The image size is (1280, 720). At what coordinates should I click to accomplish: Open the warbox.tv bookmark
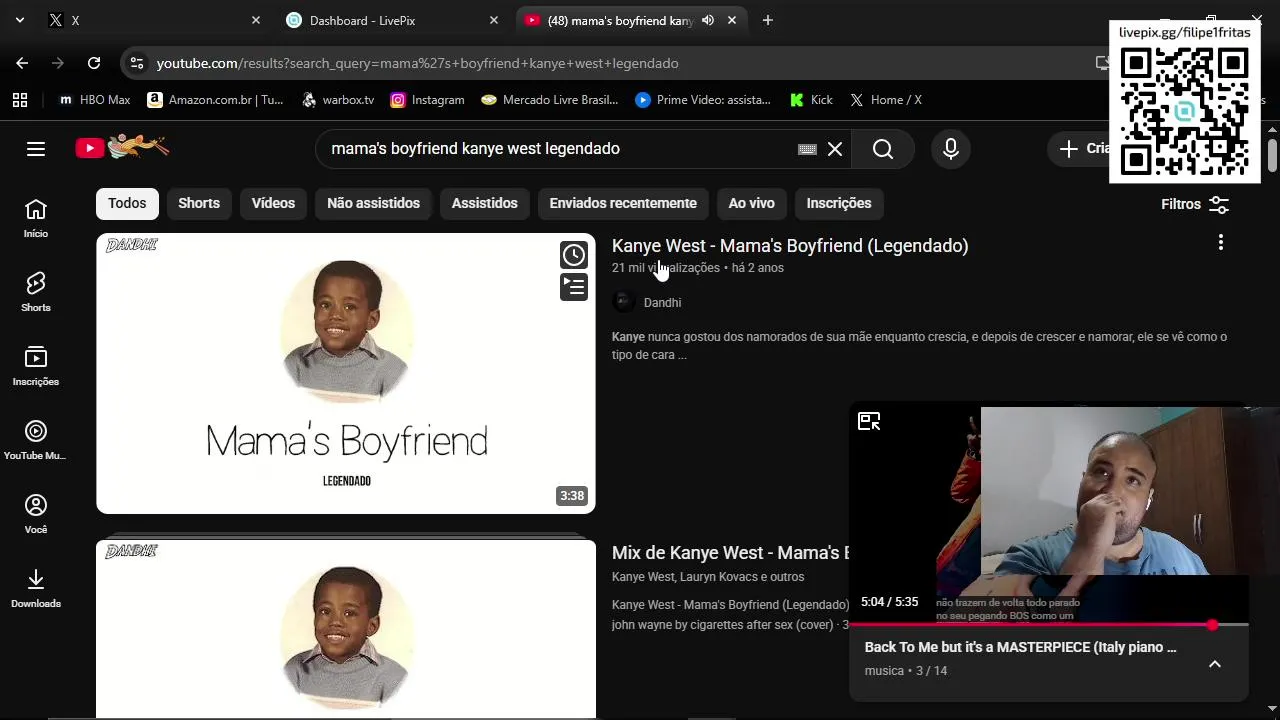point(338,100)
